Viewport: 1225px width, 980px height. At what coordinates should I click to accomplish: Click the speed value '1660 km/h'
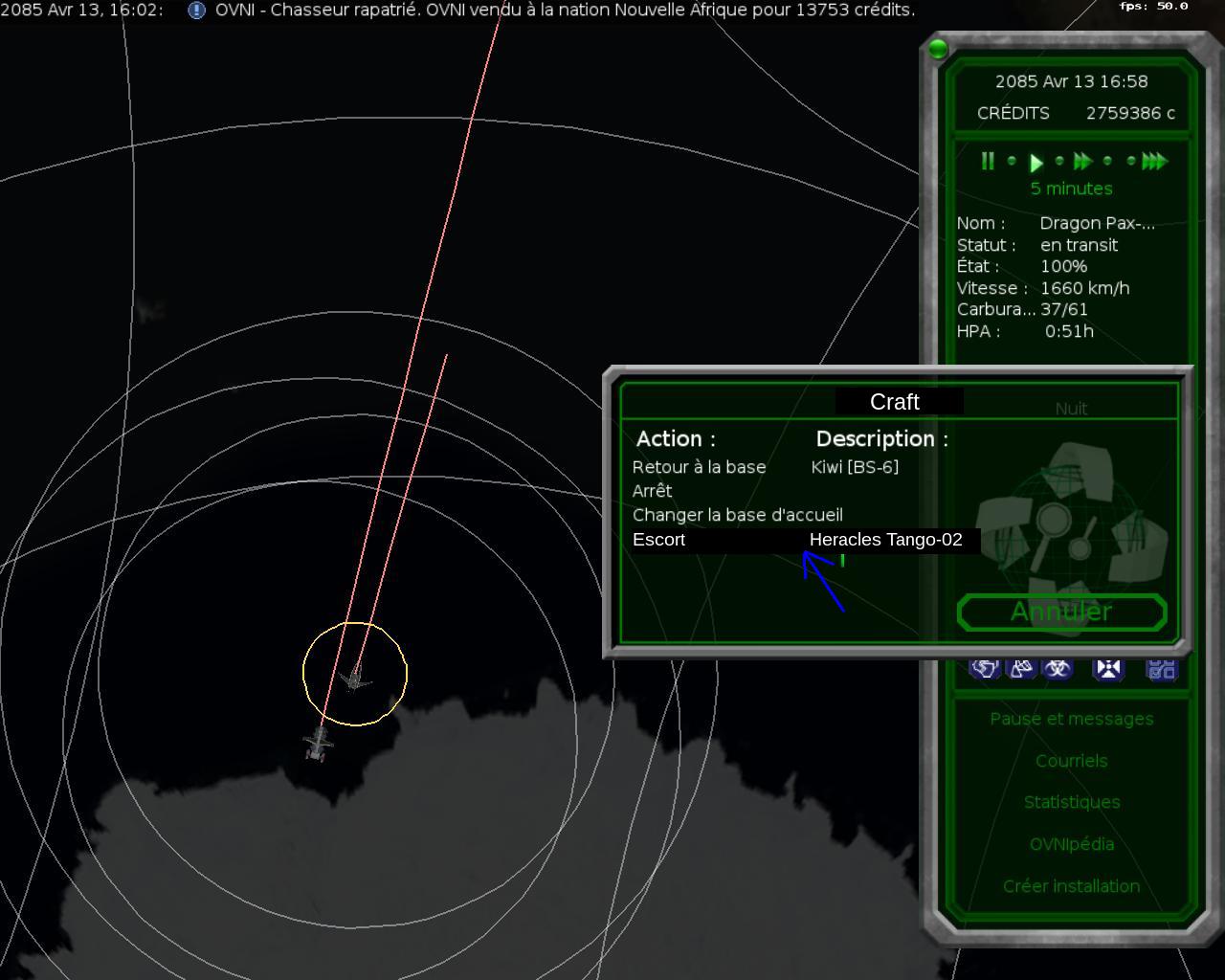click(1085, 288)
